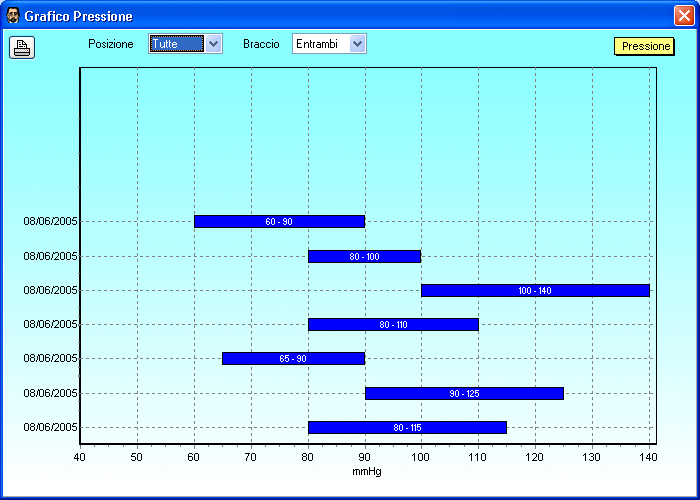Click the date label beside the 80 - 115 bar

pyautogui.click(x=50, y=427)
